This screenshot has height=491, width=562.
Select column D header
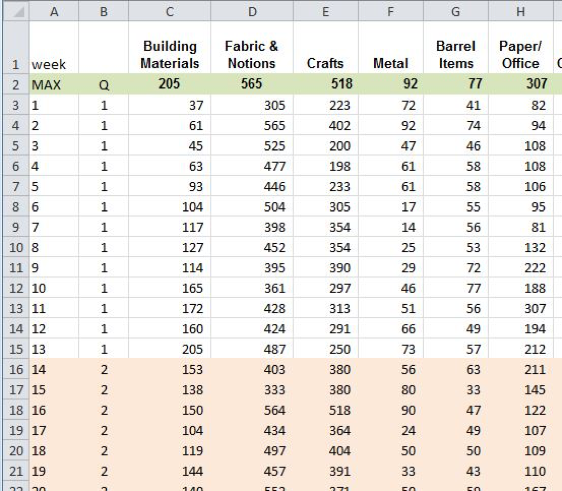click(252, 11)
